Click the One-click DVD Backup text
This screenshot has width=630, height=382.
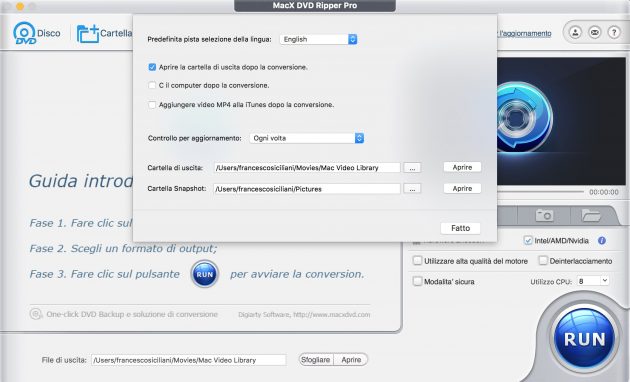[x=132, y=314]
